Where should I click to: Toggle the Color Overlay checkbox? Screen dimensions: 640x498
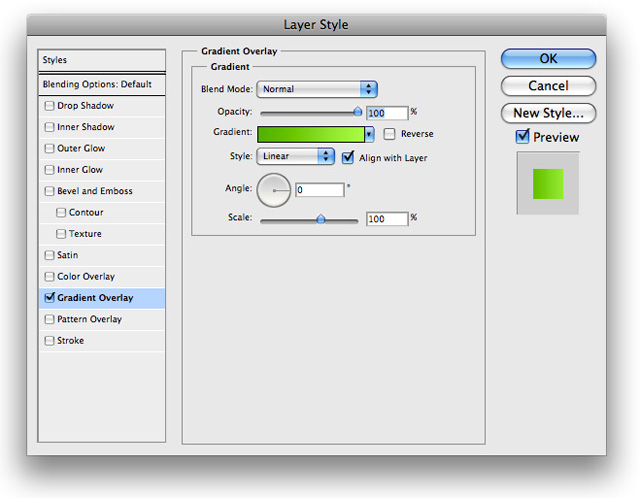pyautogui.click(x=49, y=276)
